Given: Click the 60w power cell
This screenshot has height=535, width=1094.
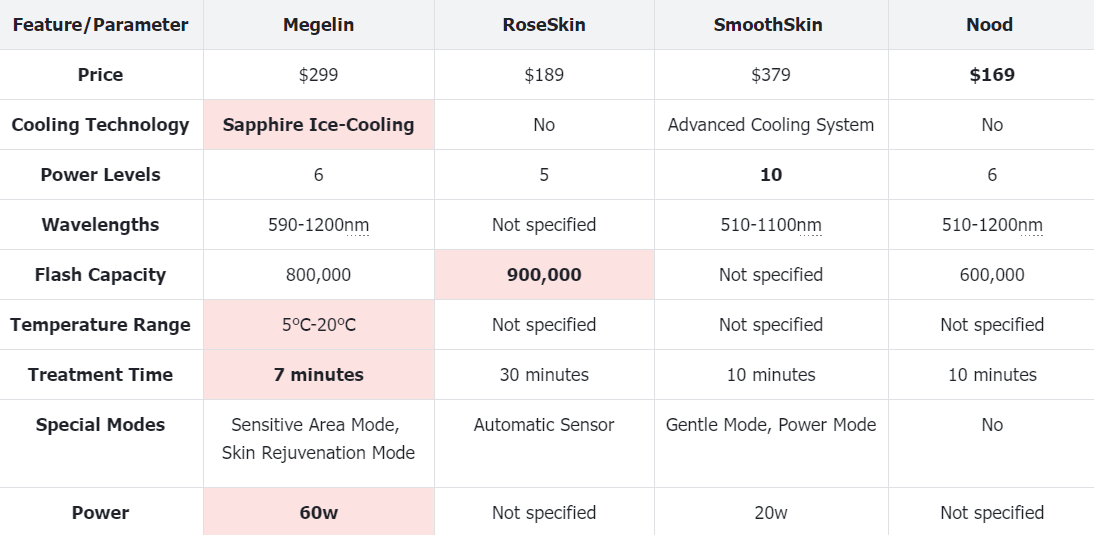Looking at the screenshot, I should click(318, 512).
